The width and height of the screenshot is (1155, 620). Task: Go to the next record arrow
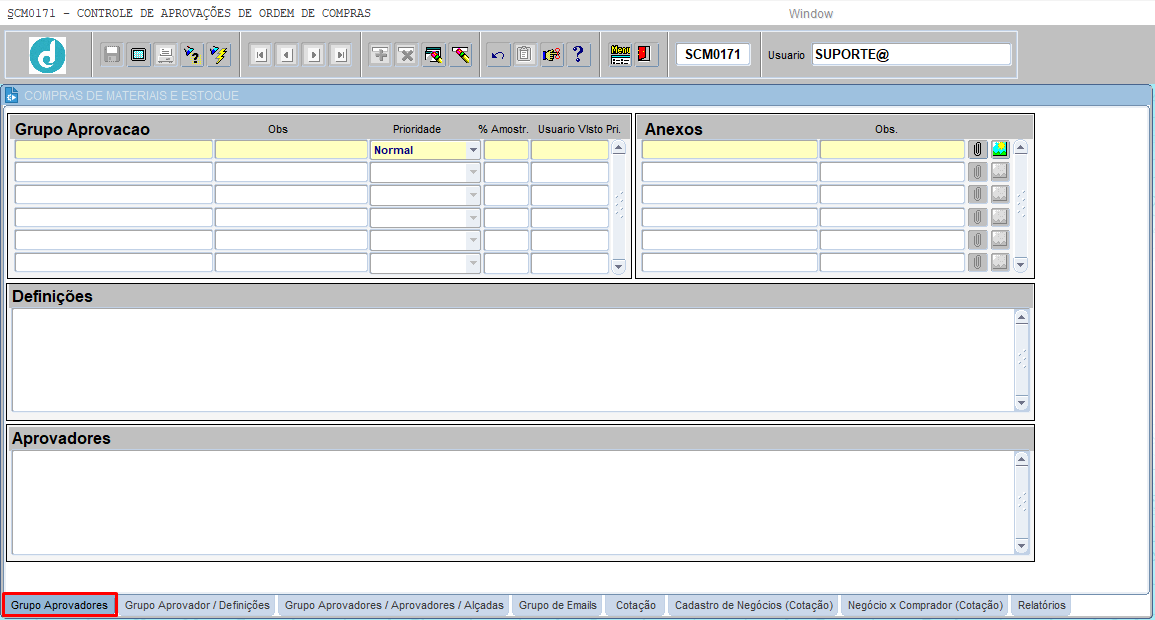pyautogui.click(x=314, y=54)
